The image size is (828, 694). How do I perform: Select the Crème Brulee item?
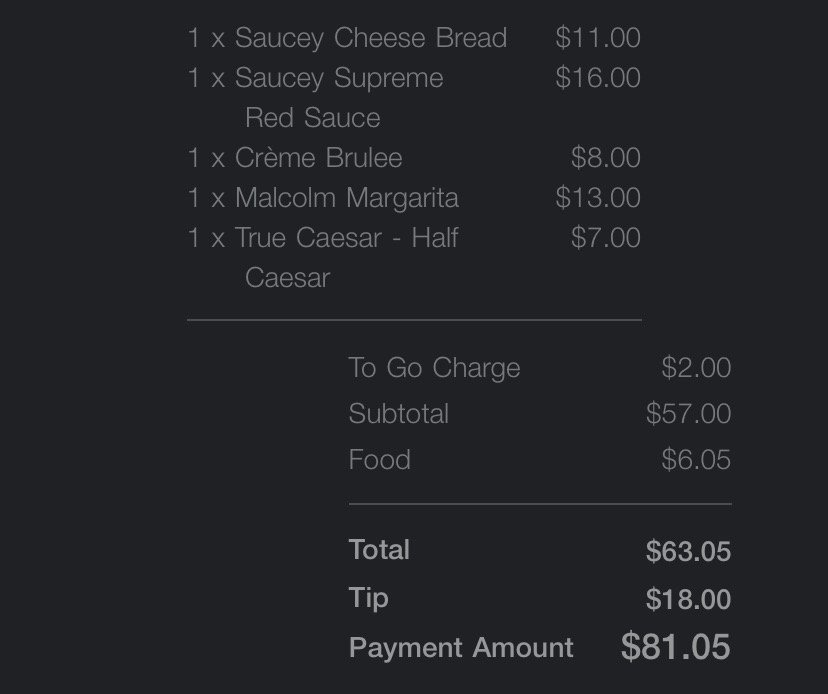click(295, 158)
